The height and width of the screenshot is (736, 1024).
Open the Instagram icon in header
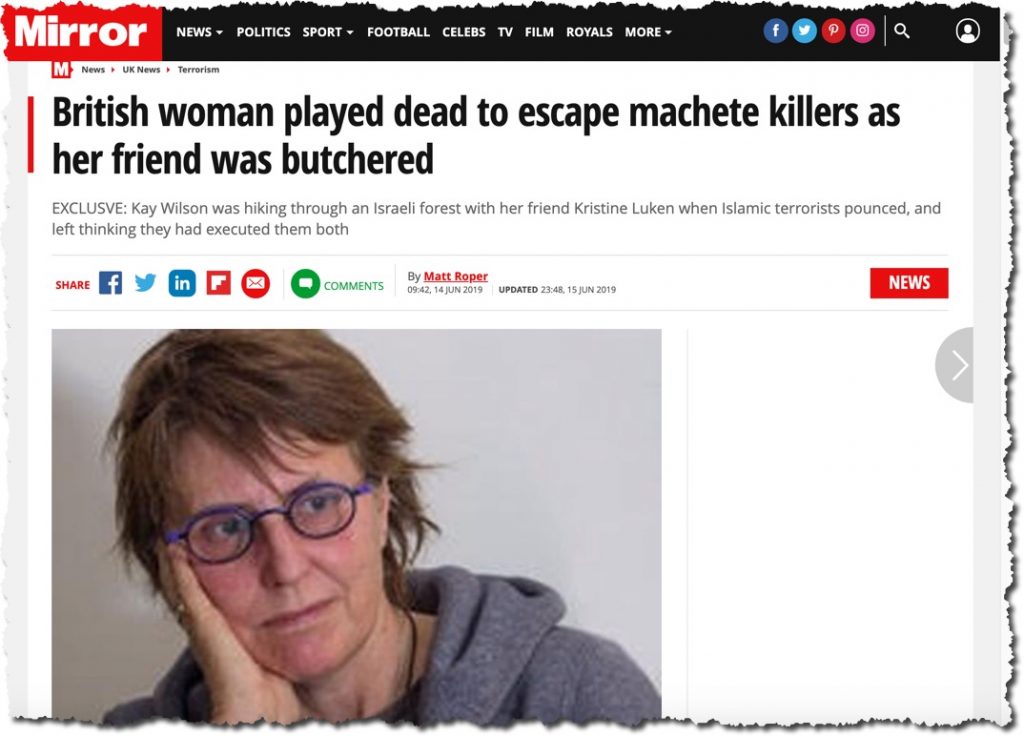[x=862, y=31]
